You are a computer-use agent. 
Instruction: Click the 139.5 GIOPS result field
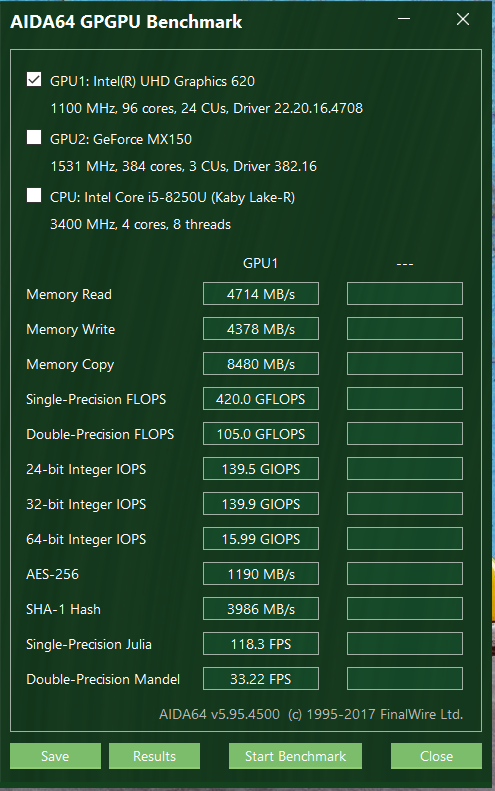coord(261,469)
